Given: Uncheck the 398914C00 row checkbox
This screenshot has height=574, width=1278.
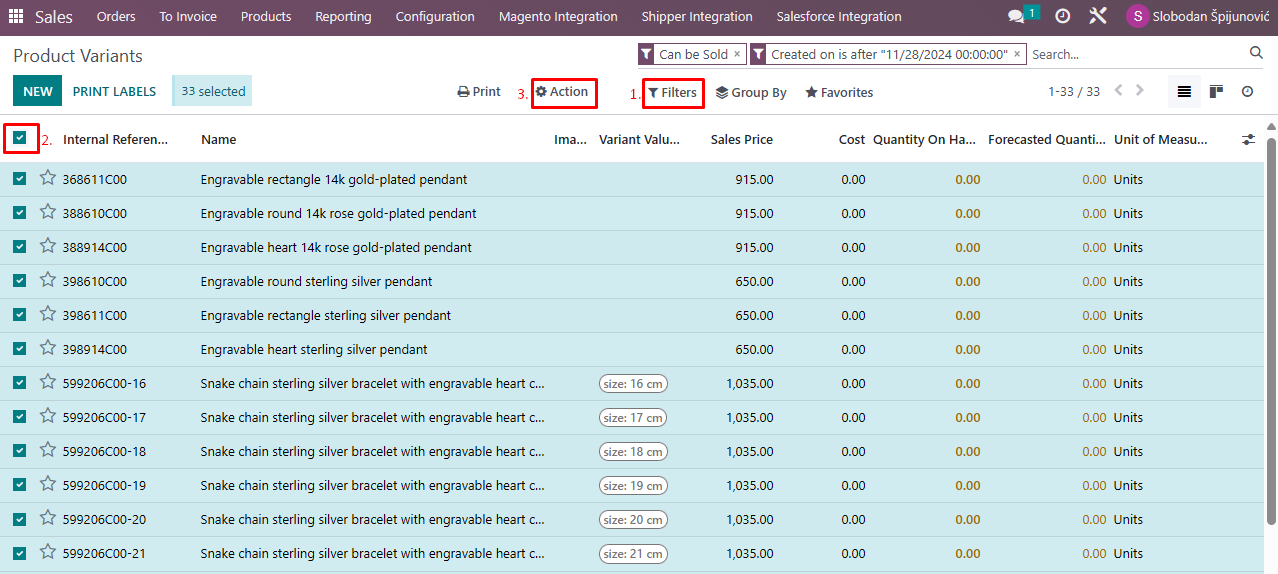Looking at the screenshot, I should click(20, 349).
